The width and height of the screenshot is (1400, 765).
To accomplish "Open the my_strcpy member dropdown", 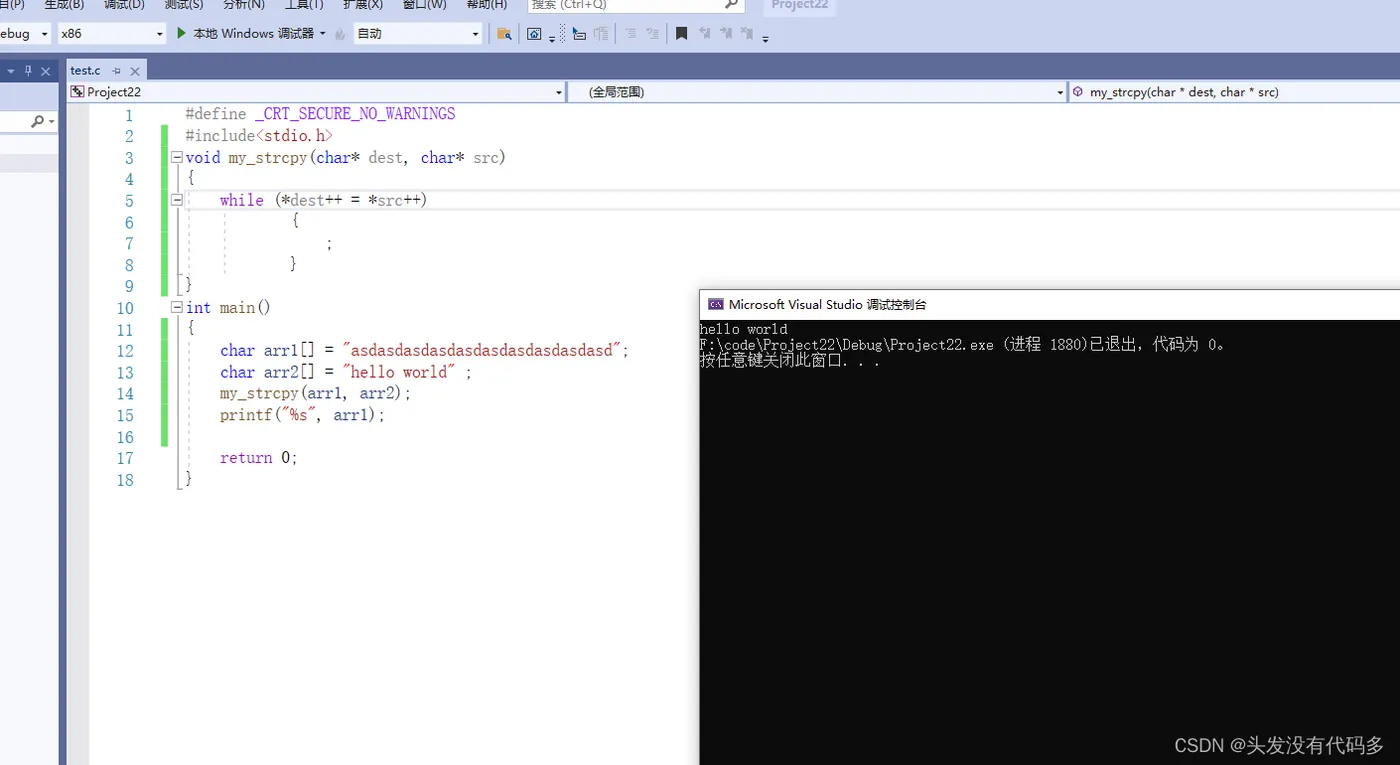I will [1234, 92].
